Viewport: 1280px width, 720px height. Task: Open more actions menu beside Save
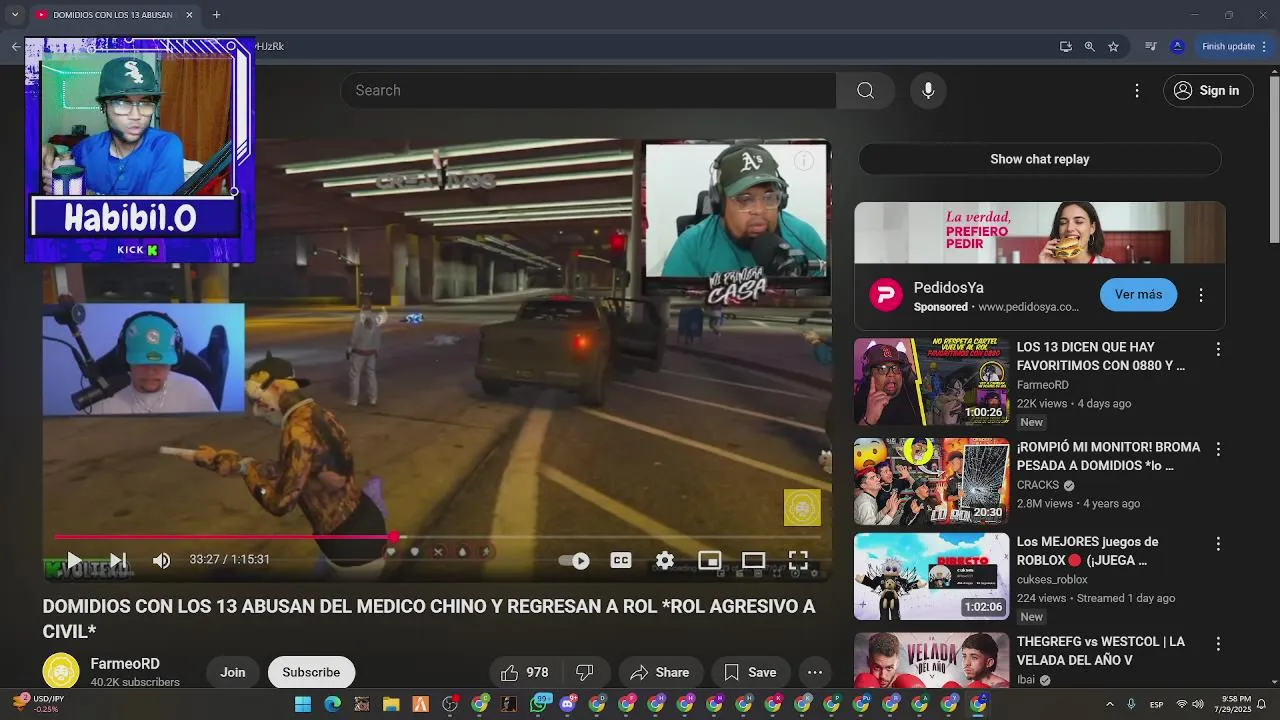pyautogui.click(x=815, y=673)
